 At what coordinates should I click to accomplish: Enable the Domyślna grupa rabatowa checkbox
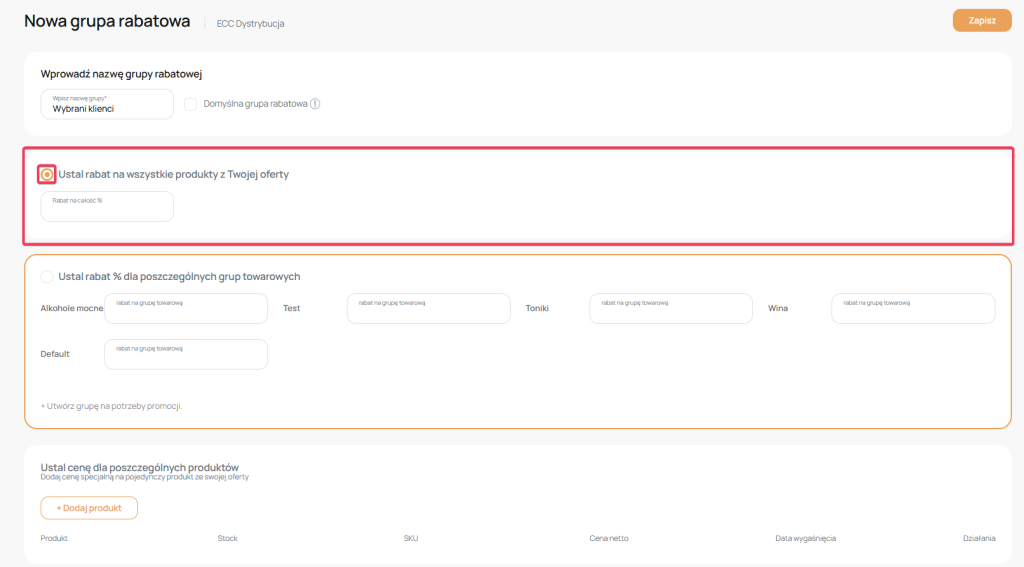(190, 103)
